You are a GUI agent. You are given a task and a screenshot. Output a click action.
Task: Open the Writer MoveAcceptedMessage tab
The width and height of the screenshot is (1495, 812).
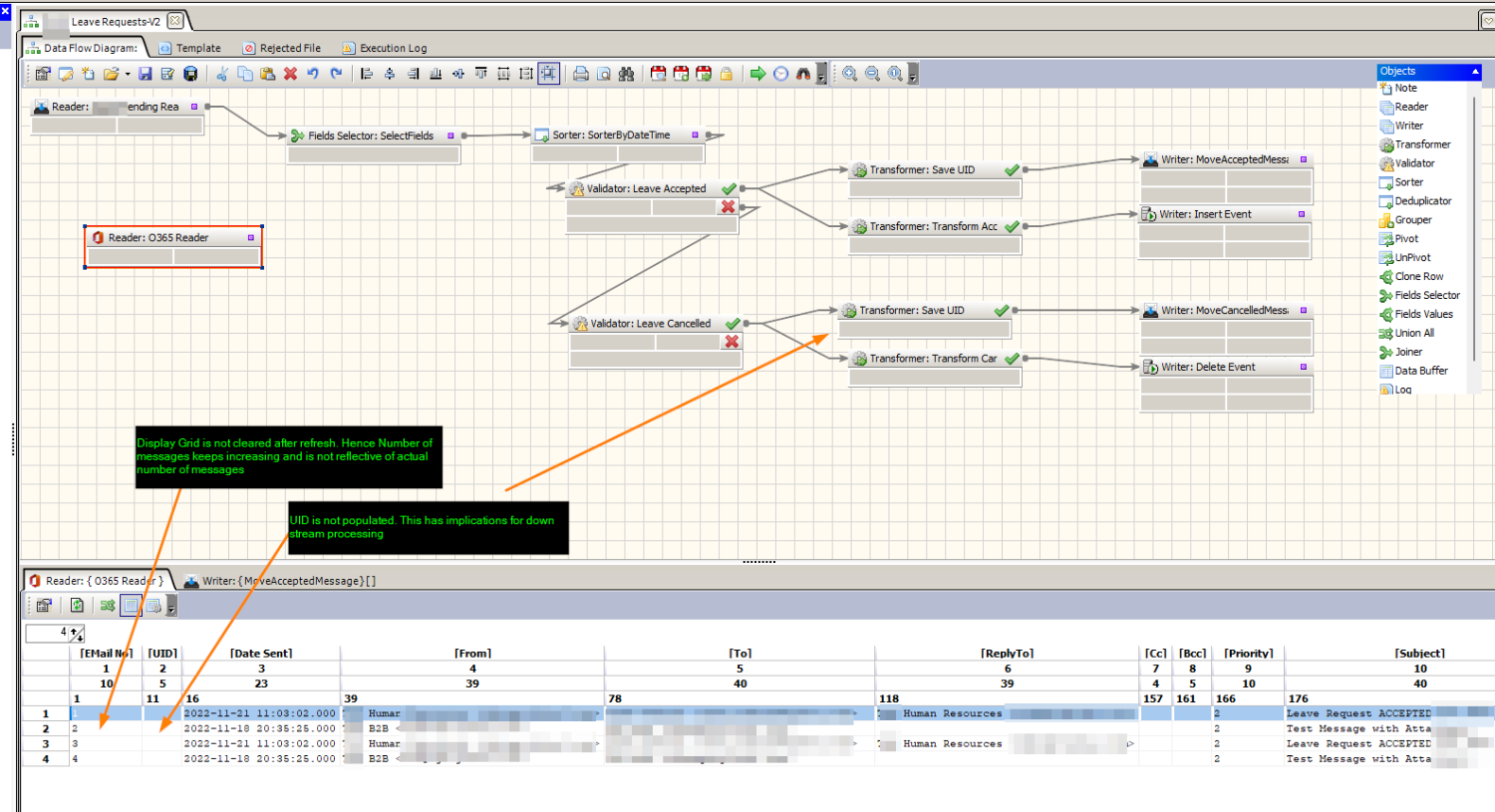tap(280, 581)
